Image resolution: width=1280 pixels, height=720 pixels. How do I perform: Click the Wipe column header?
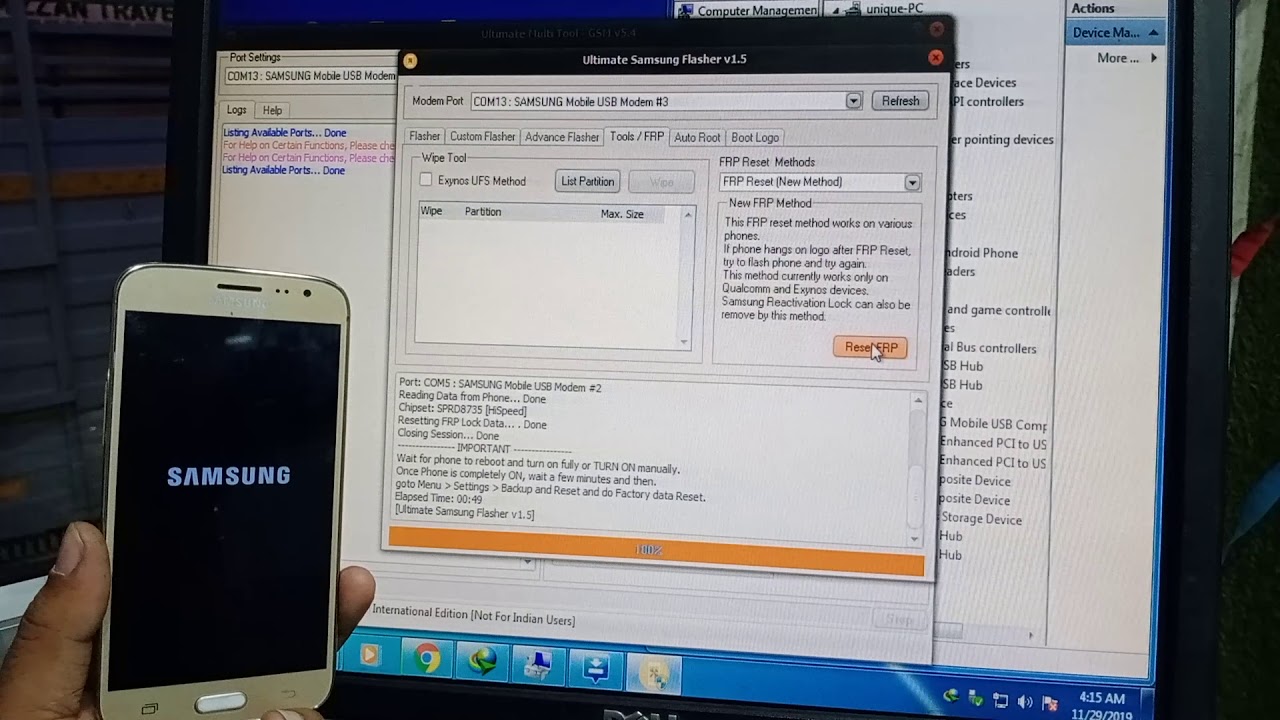click(431, 211)
